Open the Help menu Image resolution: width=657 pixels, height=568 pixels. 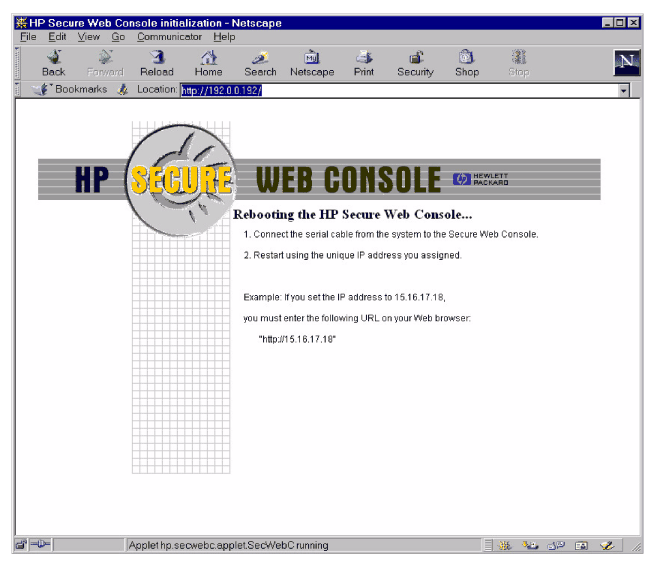pos(224,37)
